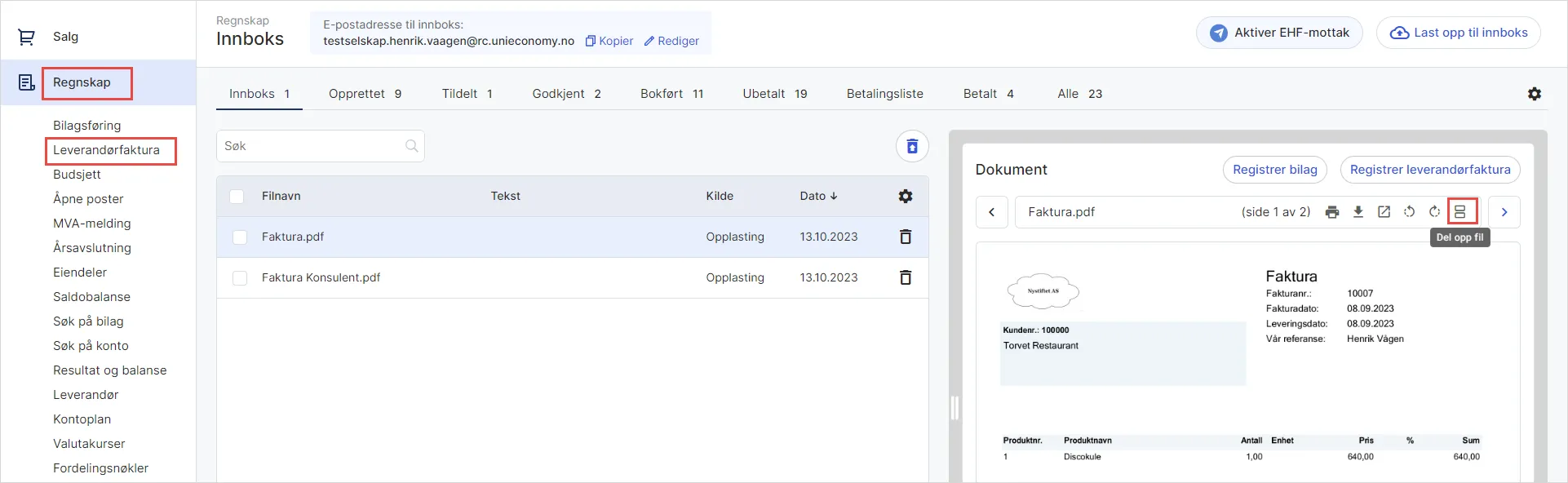Image resolution: width=1568 pixels, height=483 pixels.
Task: Delete Faktura Konsulent.pdf with its trash icon
Action: [906, 277]
